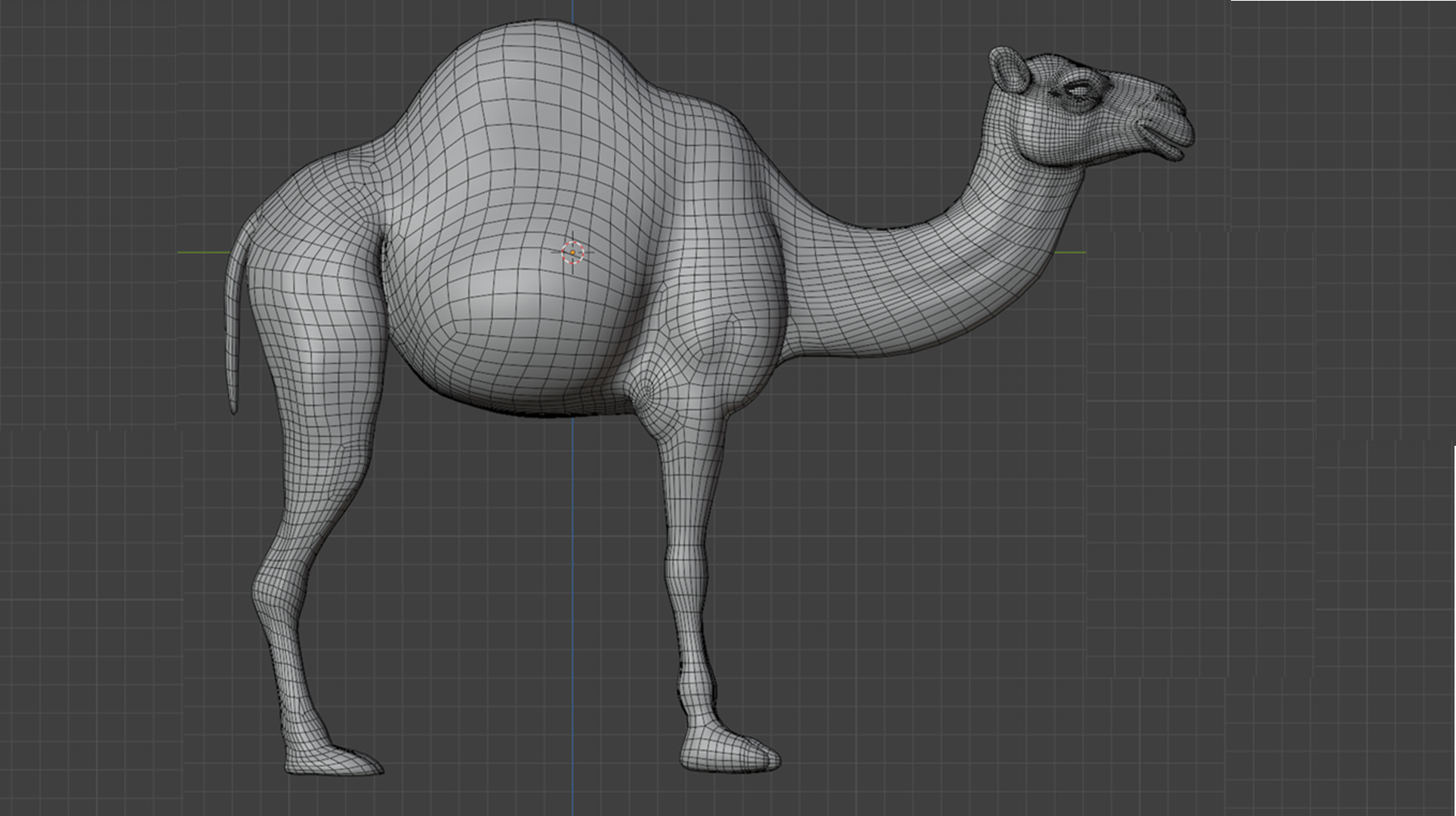Click the red-white 3D cursor on the camel's body

572,252
